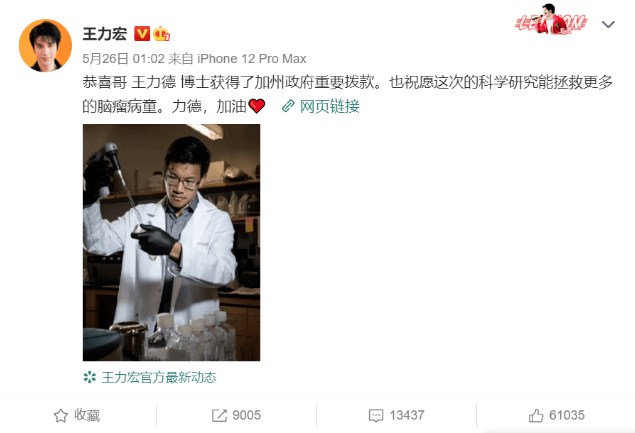Like the post with thumbs-up icon
This screenshot has width=635, height=433.
pyautogui.click(x=536, y=416)
